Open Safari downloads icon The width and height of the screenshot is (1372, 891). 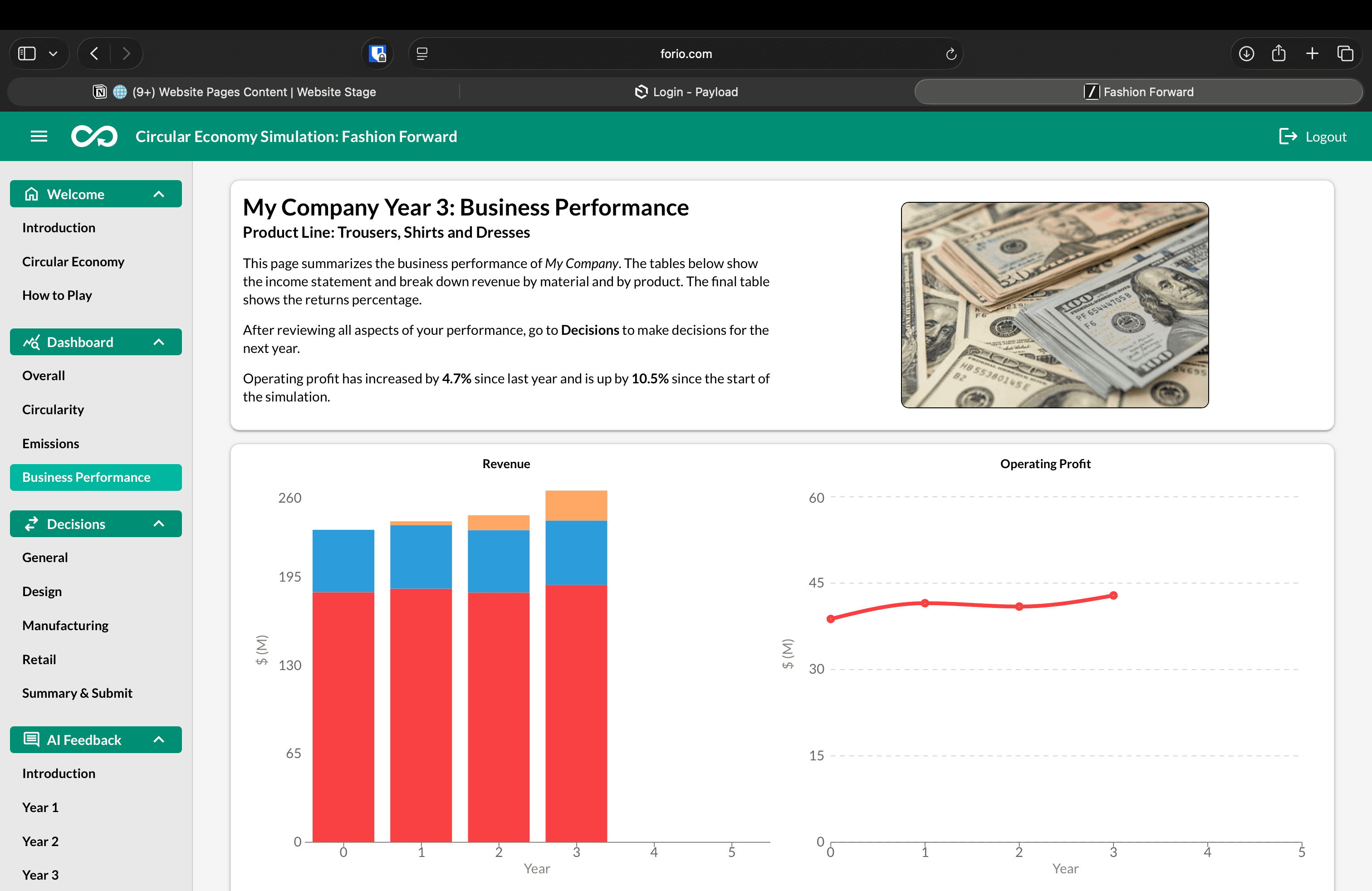point(1246,54)
